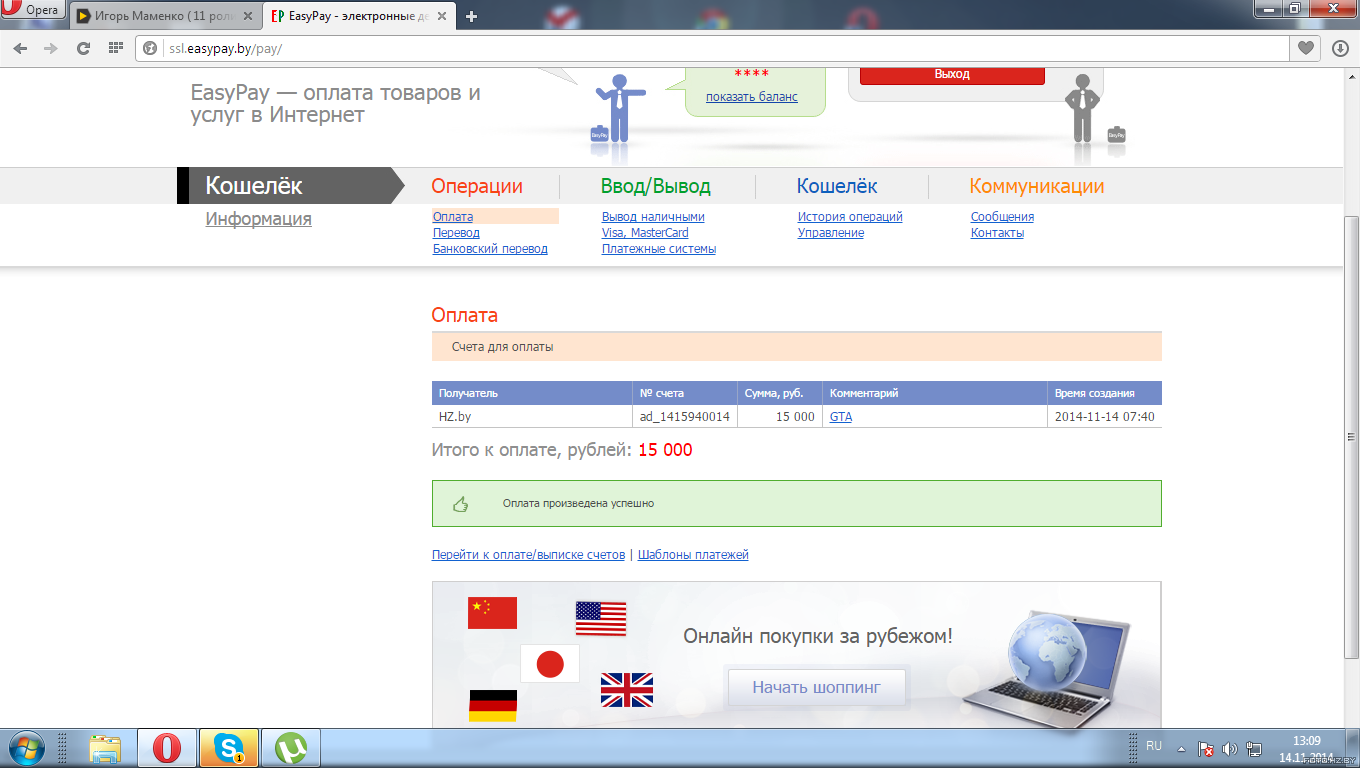Reload the current page
Image resolution: width=1360 pixels, height=768 pixels.
(x=84, y=48)
